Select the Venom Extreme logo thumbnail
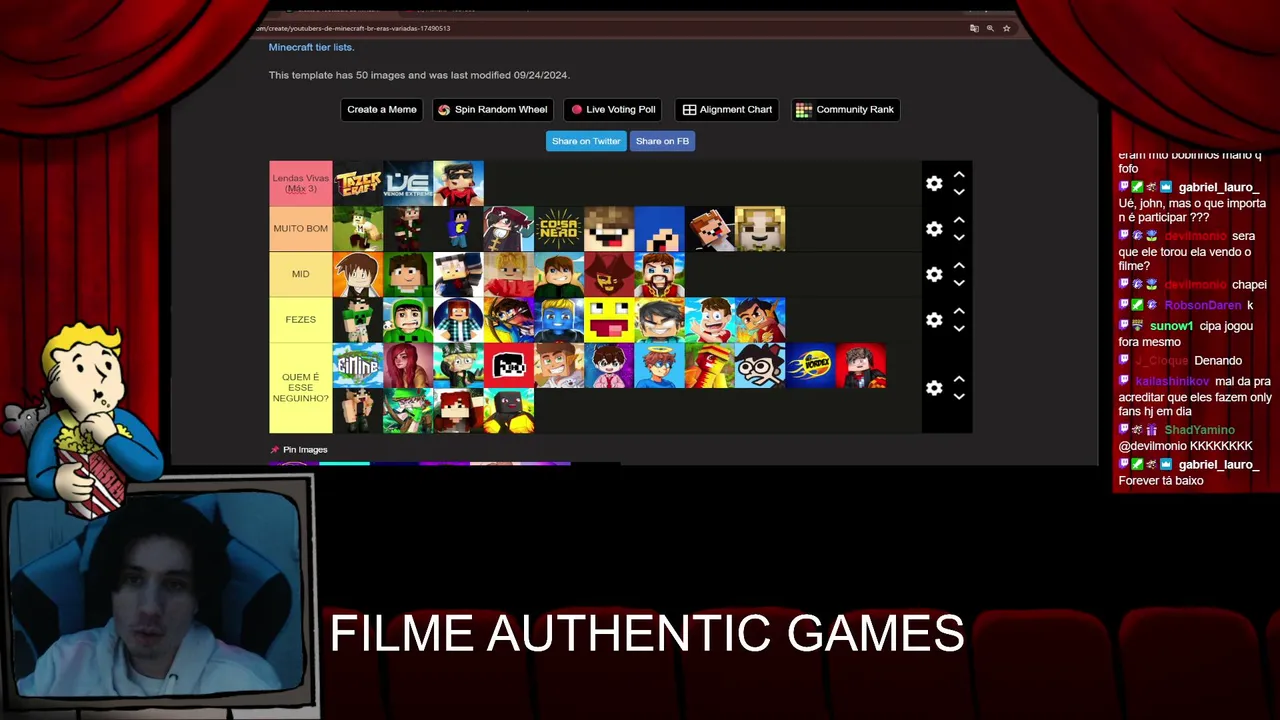Image resolution: width=1280 pixels, height=720 pixels. point(408,184)
